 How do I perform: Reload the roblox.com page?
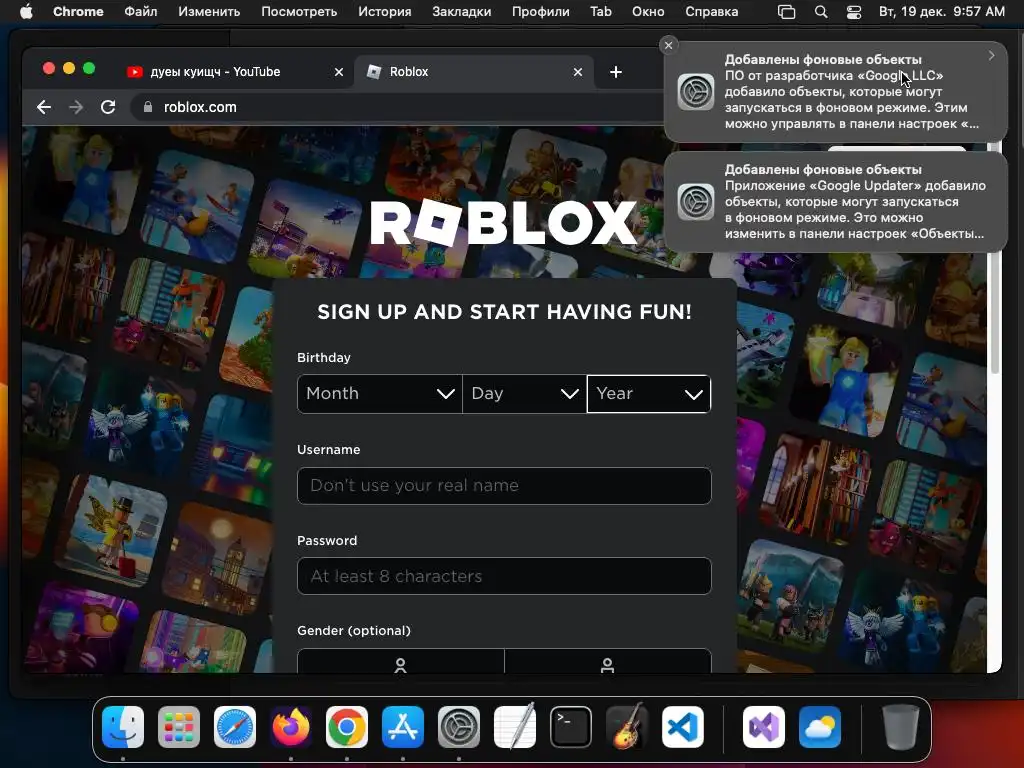click(x=108, y=107)
